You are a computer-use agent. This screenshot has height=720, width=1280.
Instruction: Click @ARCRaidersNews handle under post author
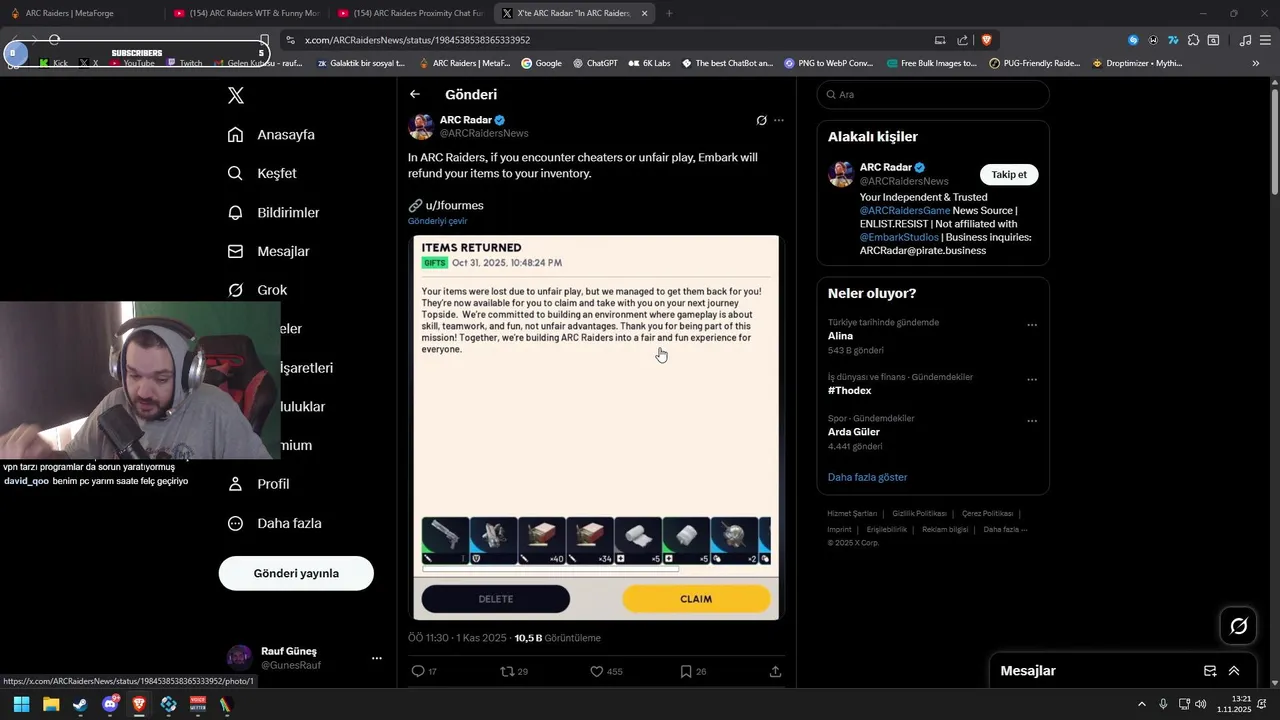[x=484, y=133]
